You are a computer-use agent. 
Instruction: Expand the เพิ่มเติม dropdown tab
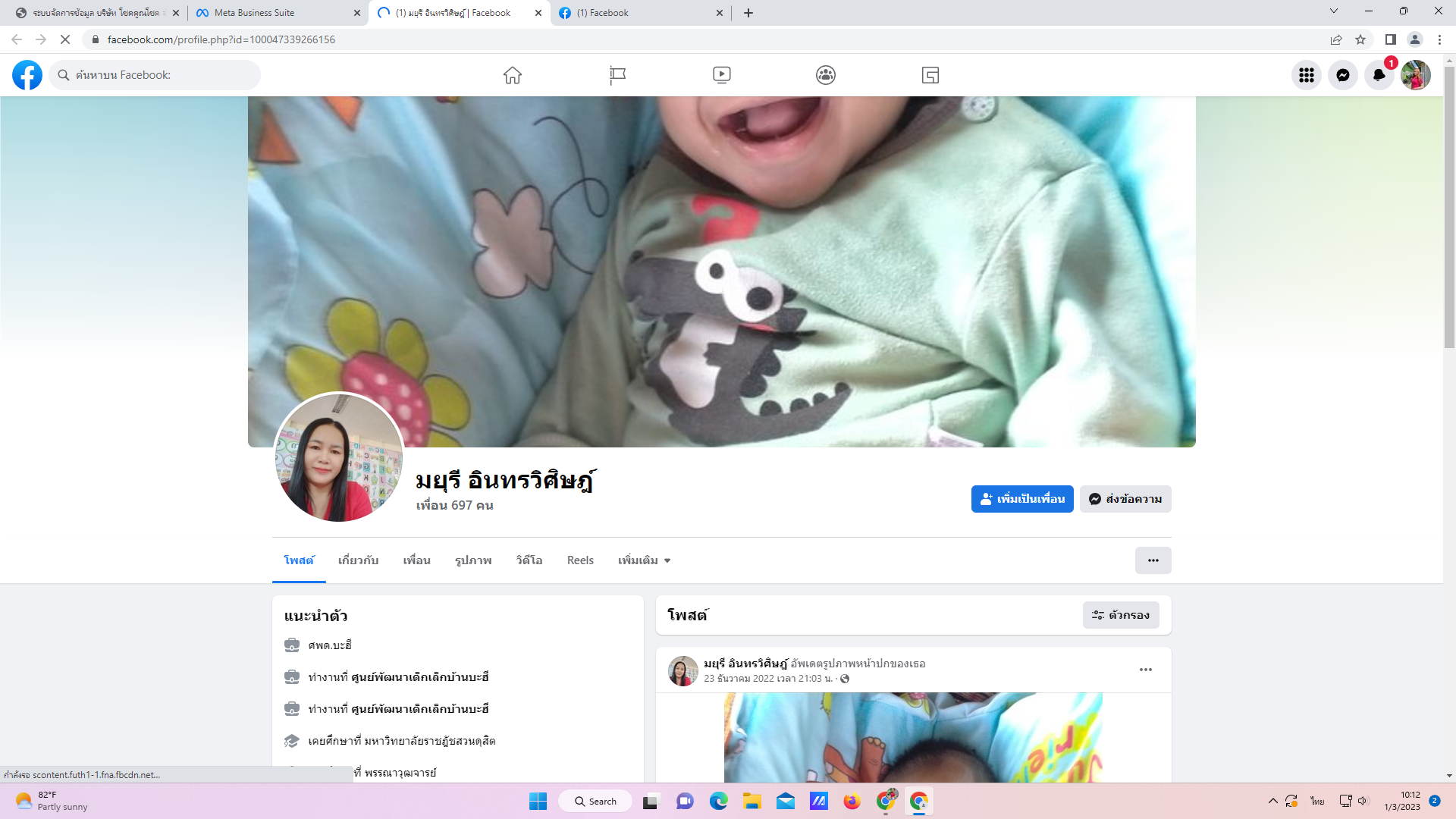pyautogui.click(x=644, y=560)
